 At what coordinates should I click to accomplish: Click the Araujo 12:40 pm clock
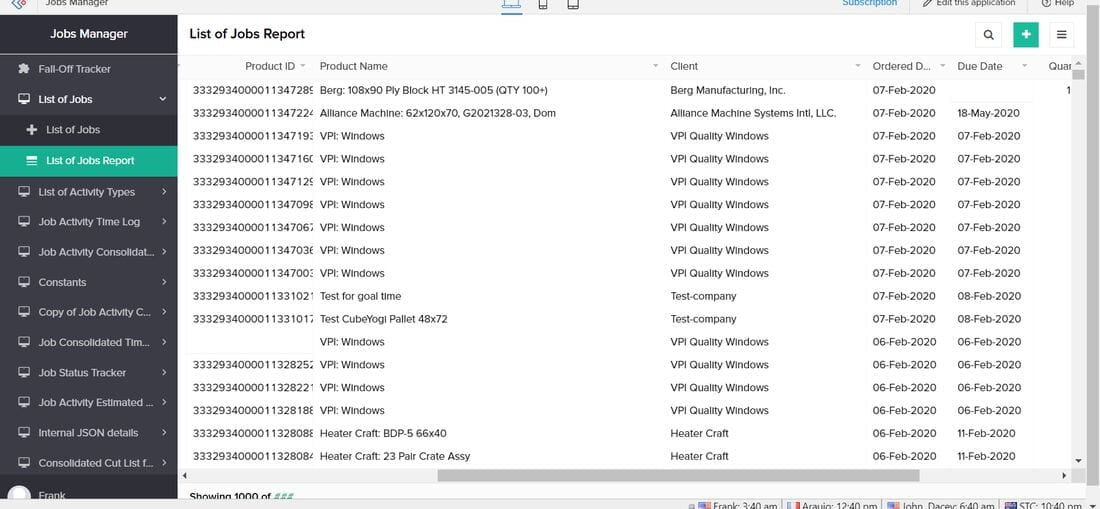[832, 505]
